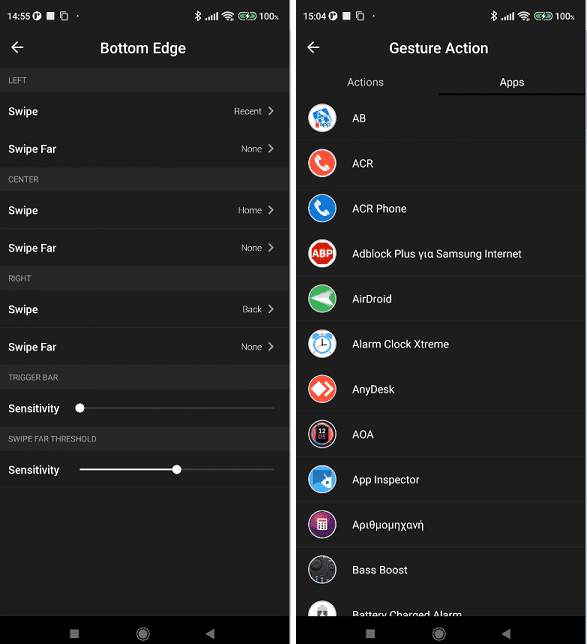Go back from Bottom Edge screen
587x644 pixels.
coord(17,48)
